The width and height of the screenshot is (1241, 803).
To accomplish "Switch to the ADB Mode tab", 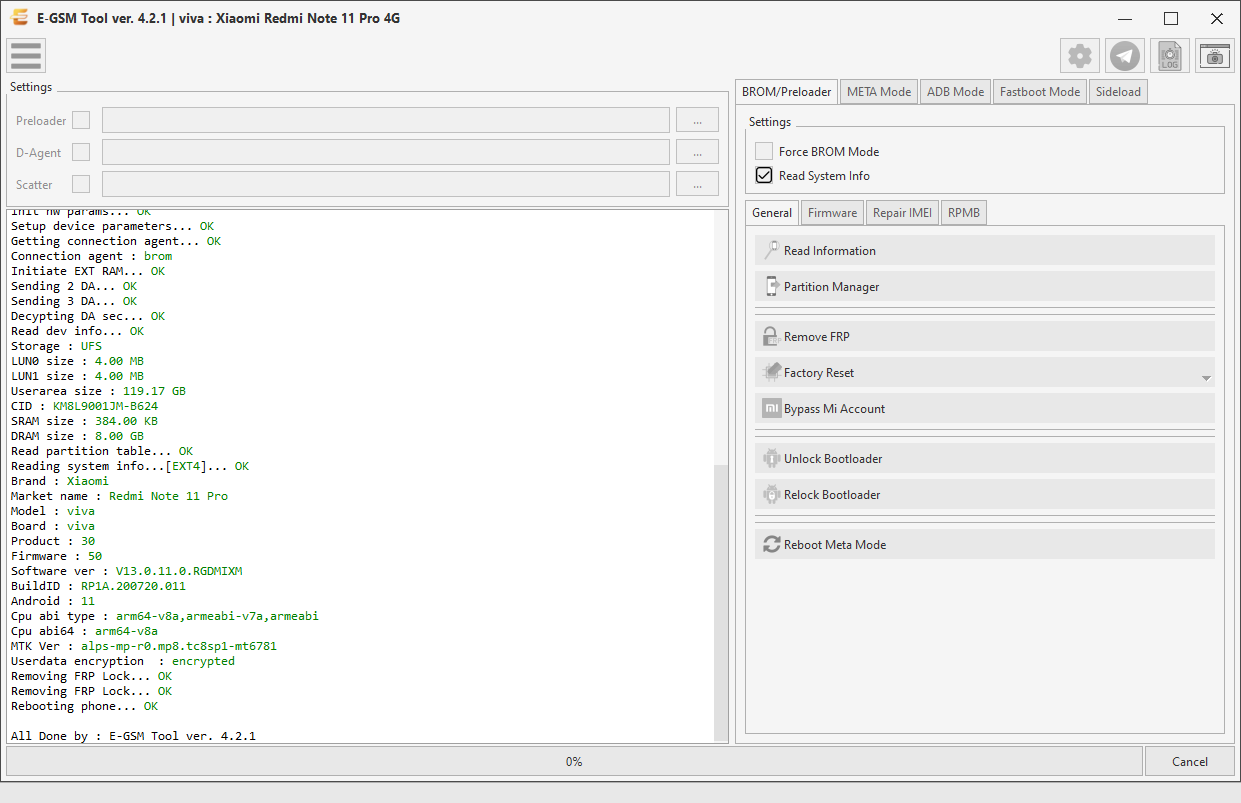I will 955,91.
